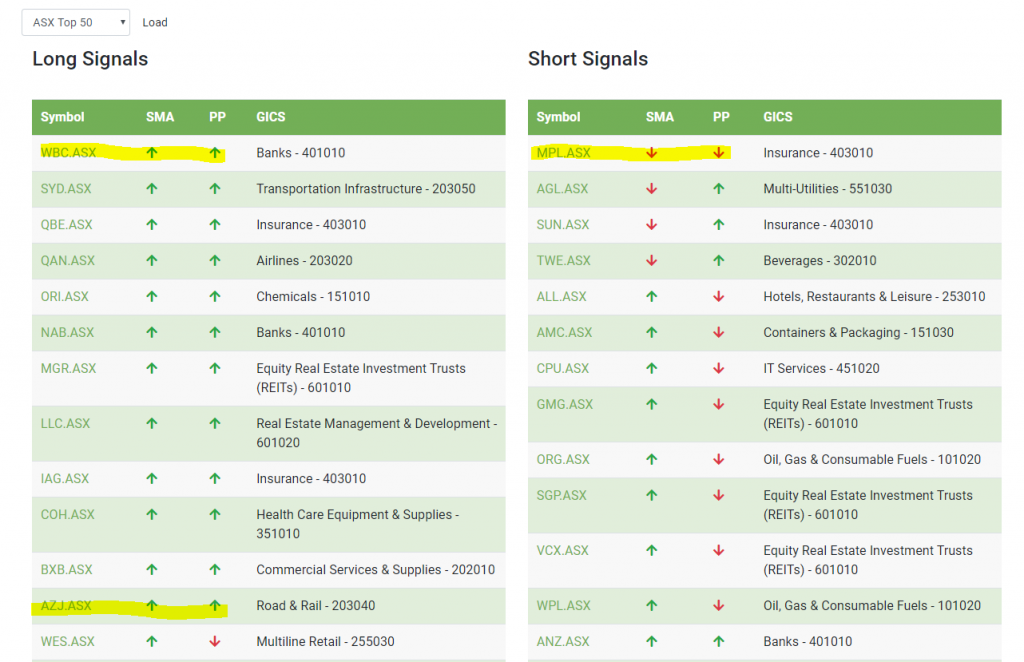Screen dimensions: 1024x662
Task: Click the green PP up arrow for AZJ.ASX
Action: click(x=215, y=605)
